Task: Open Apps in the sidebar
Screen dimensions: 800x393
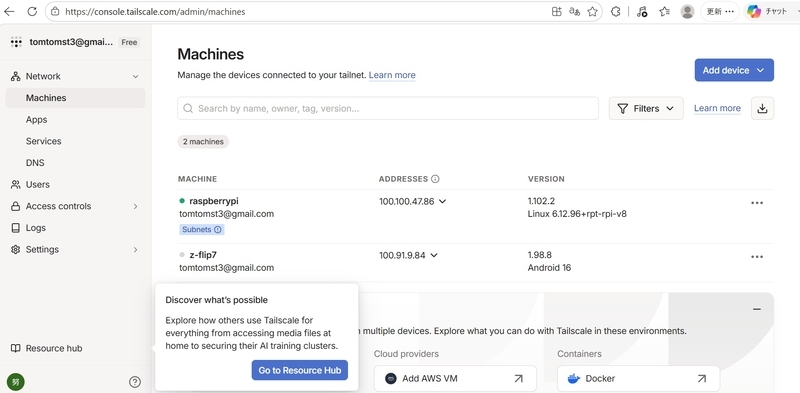Action: (36, 119)
